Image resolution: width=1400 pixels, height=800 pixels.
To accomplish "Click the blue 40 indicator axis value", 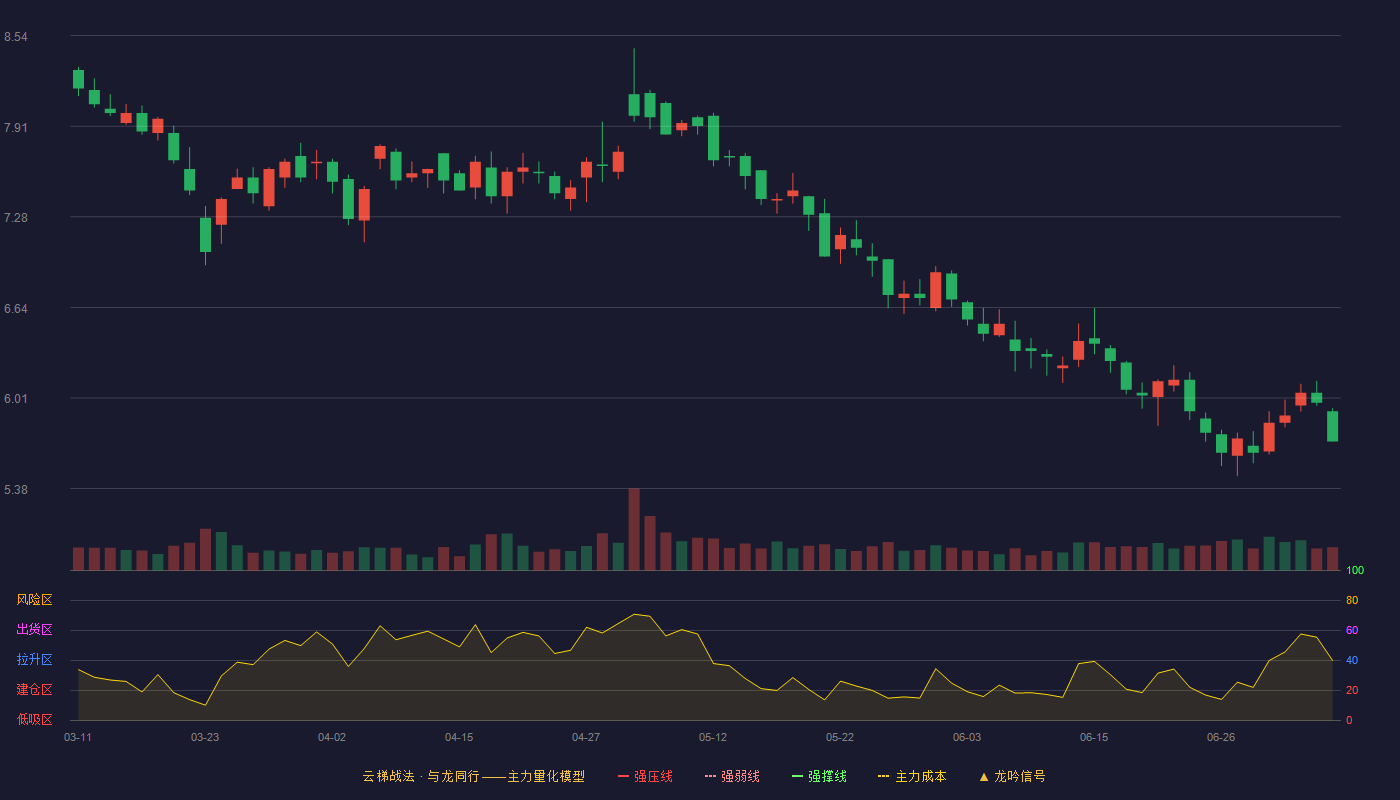I will 1352,660.
